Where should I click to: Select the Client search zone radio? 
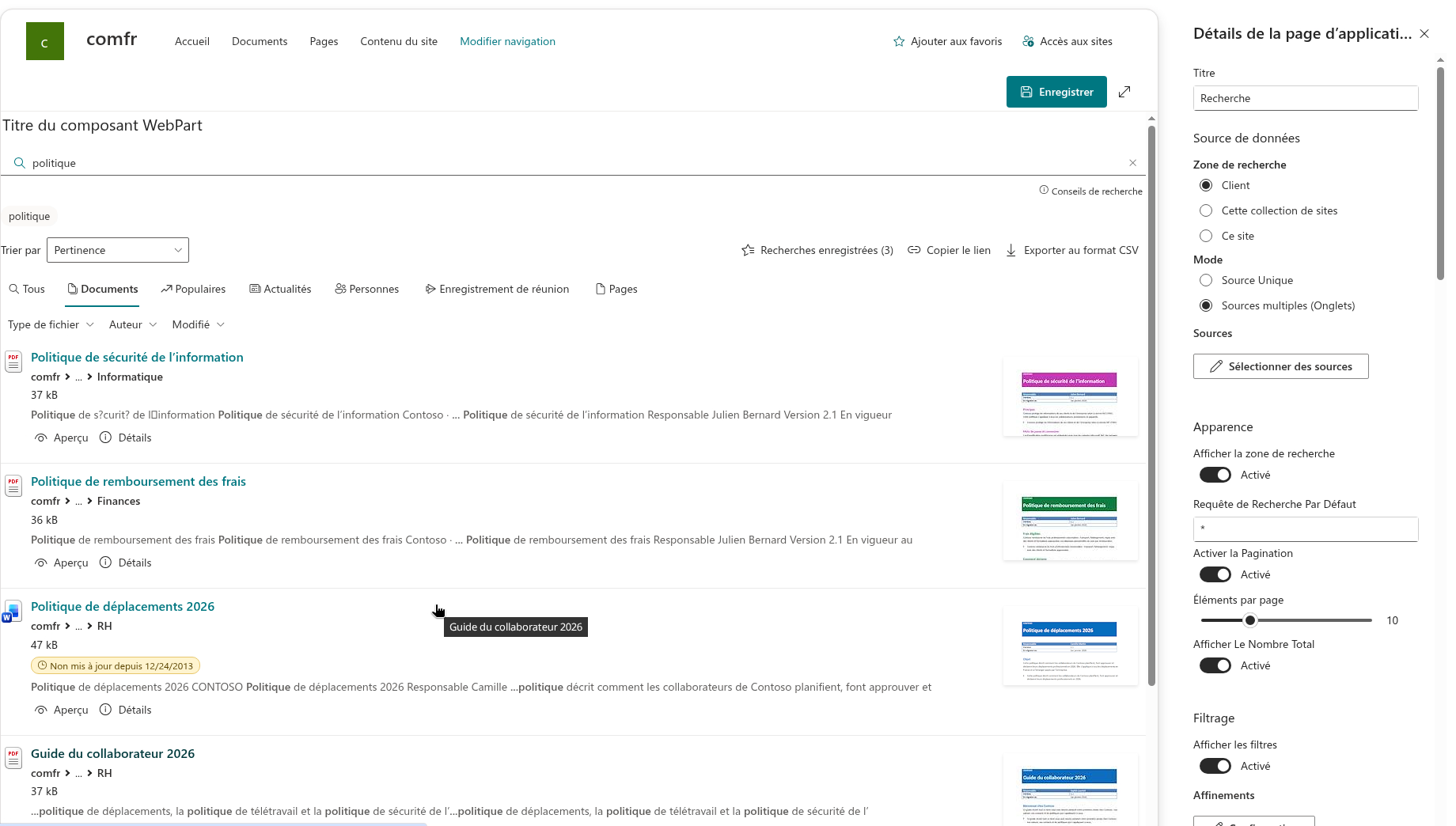[x=1206, y=185]
